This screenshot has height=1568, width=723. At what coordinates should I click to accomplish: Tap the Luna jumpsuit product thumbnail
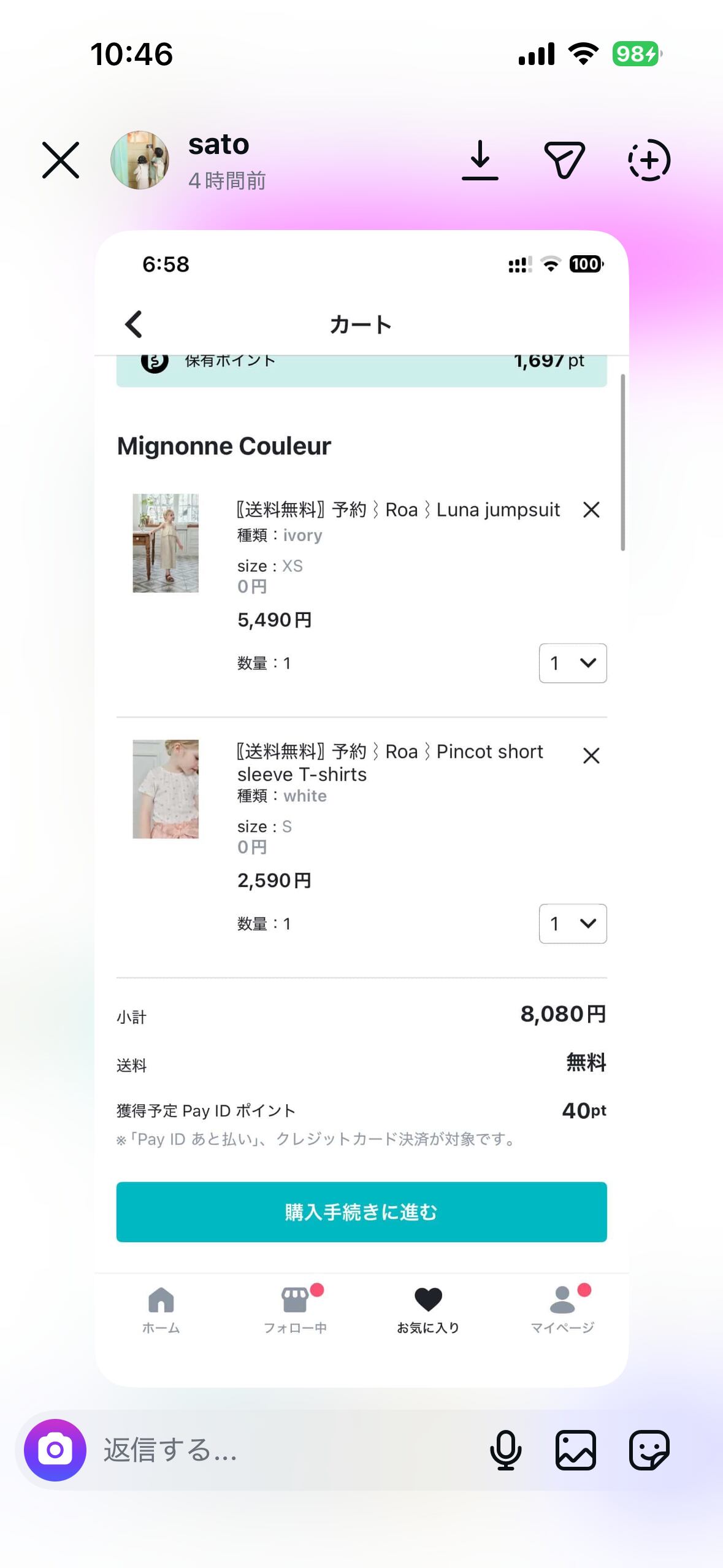tap(166, 543)
